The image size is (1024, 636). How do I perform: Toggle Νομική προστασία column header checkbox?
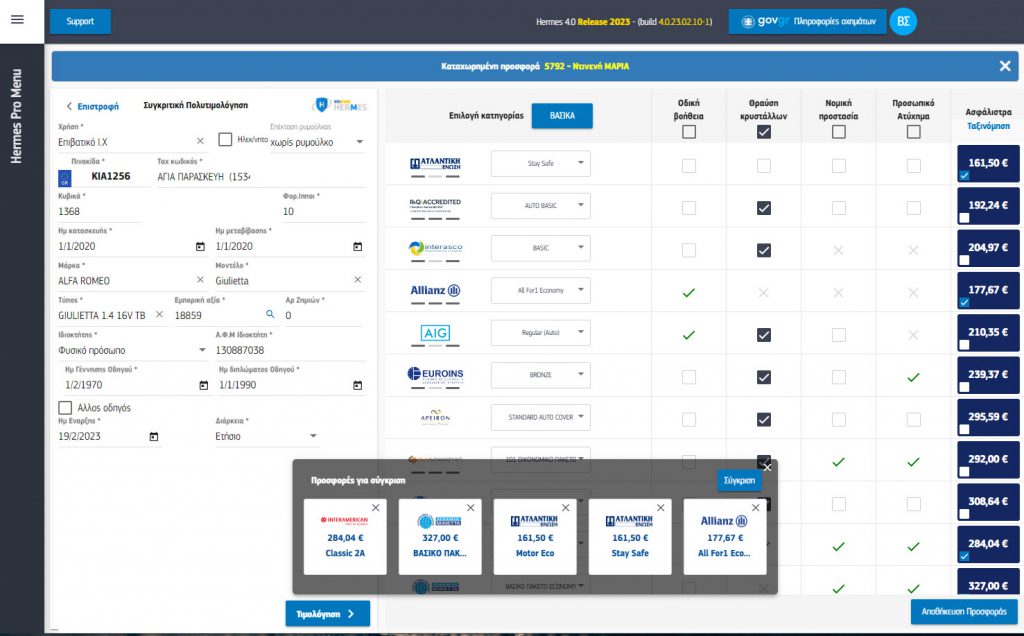click(839, 132)
